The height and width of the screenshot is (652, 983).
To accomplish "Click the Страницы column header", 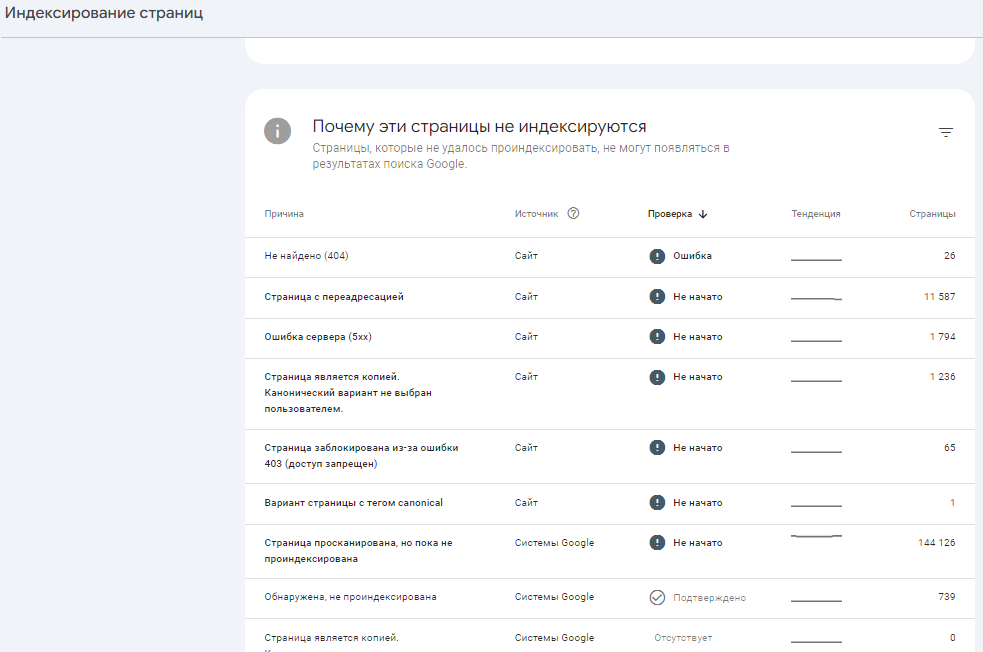I will click(x=932, y=214).
